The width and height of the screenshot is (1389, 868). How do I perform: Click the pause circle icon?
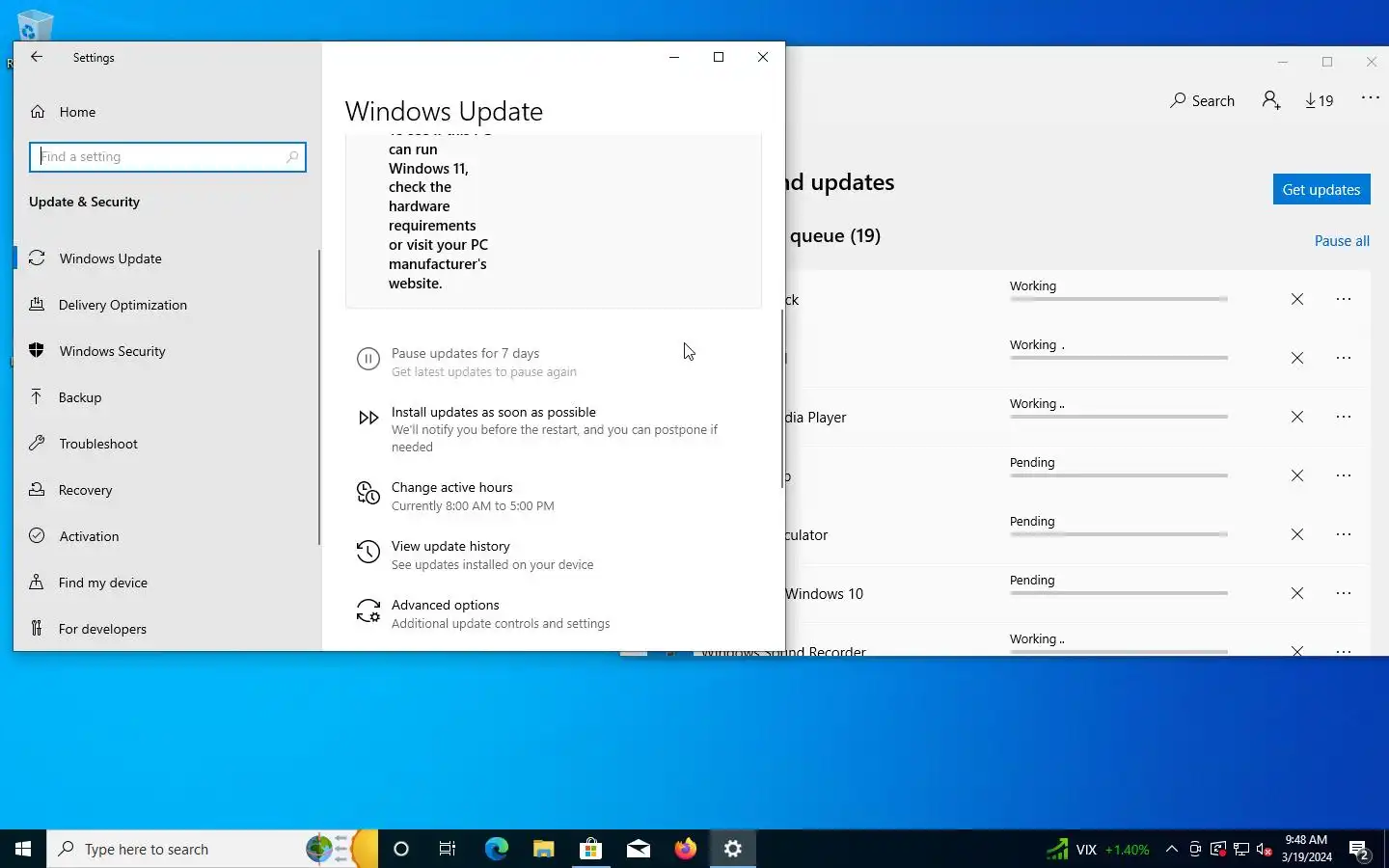coord(368,360)
